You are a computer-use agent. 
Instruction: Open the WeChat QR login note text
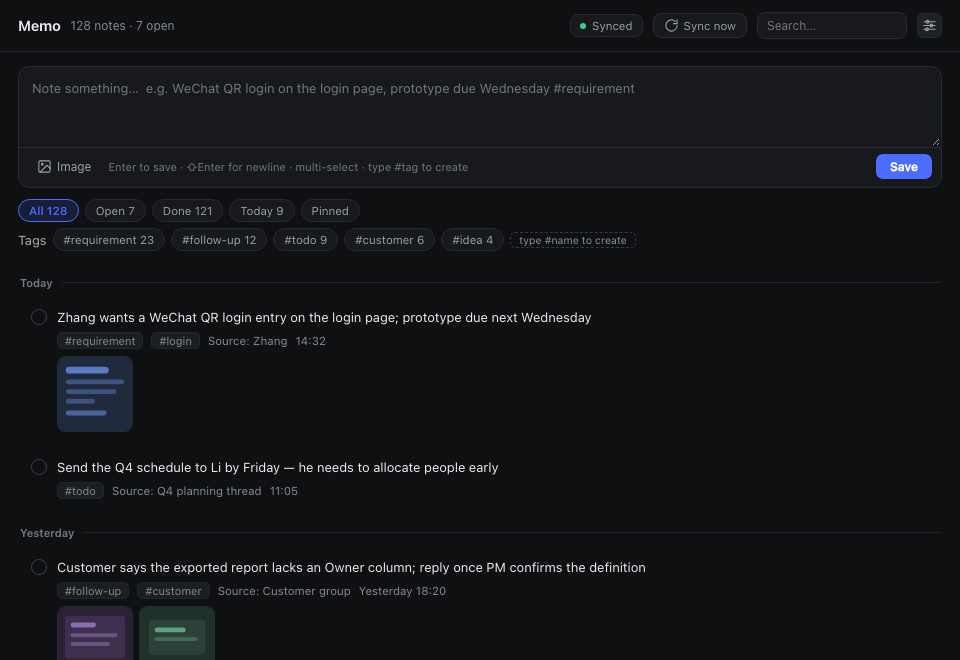pos(324,317)
